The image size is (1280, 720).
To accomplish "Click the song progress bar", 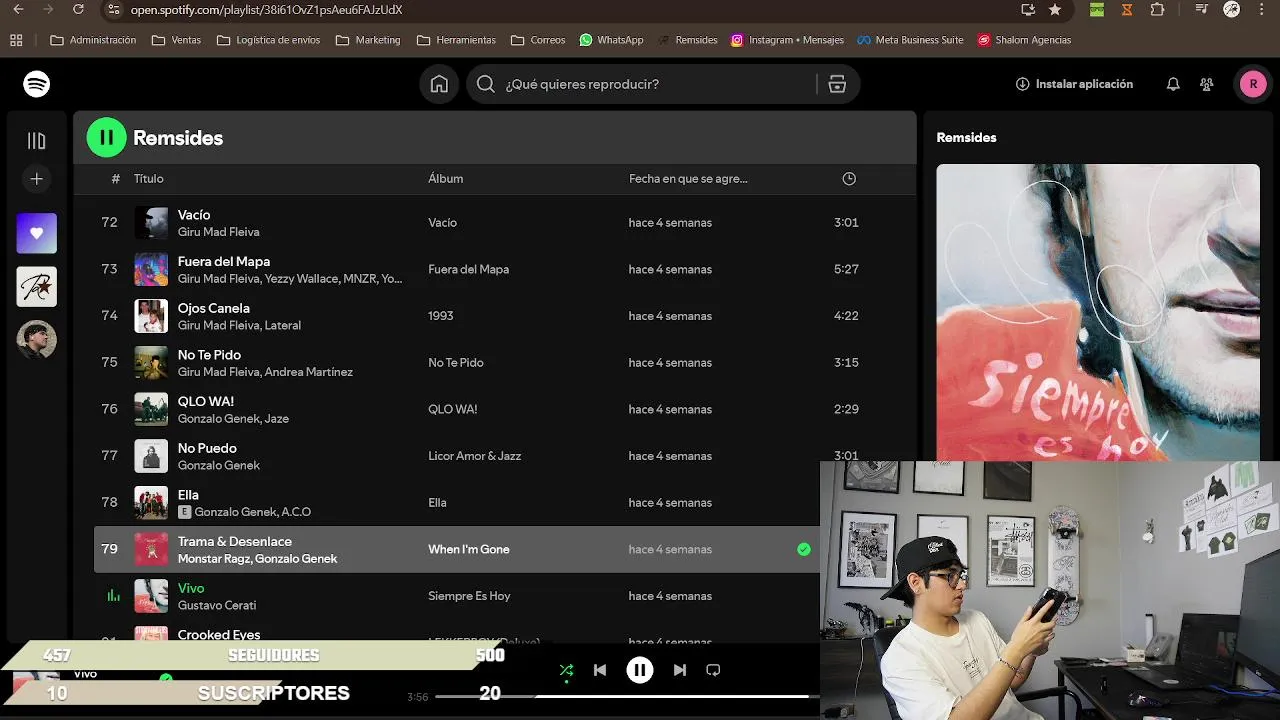I will coord(627,696).
